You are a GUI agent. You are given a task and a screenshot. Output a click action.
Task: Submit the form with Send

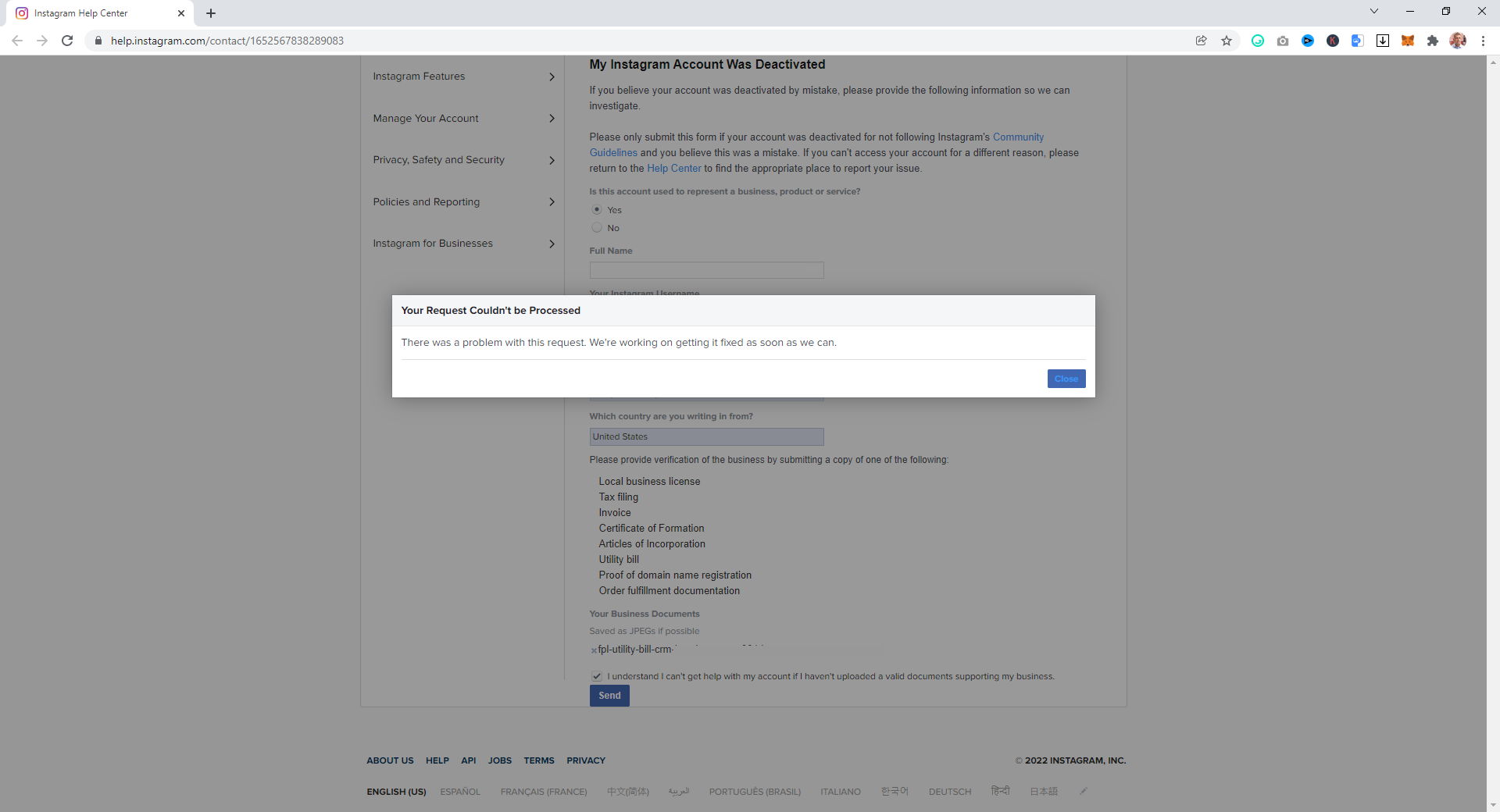coord(609,696)
